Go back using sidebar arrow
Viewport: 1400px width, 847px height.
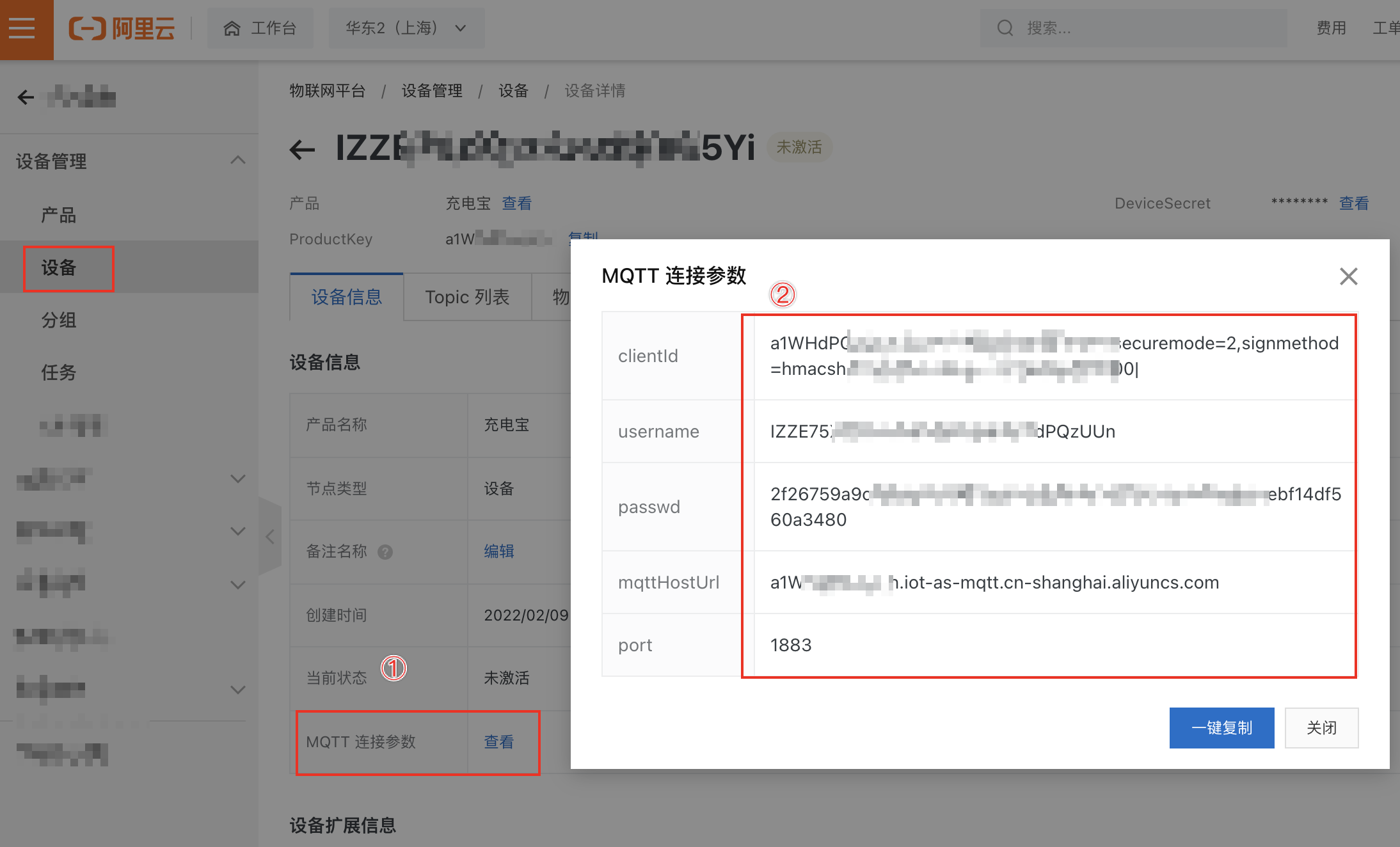[x=26, y=97]
